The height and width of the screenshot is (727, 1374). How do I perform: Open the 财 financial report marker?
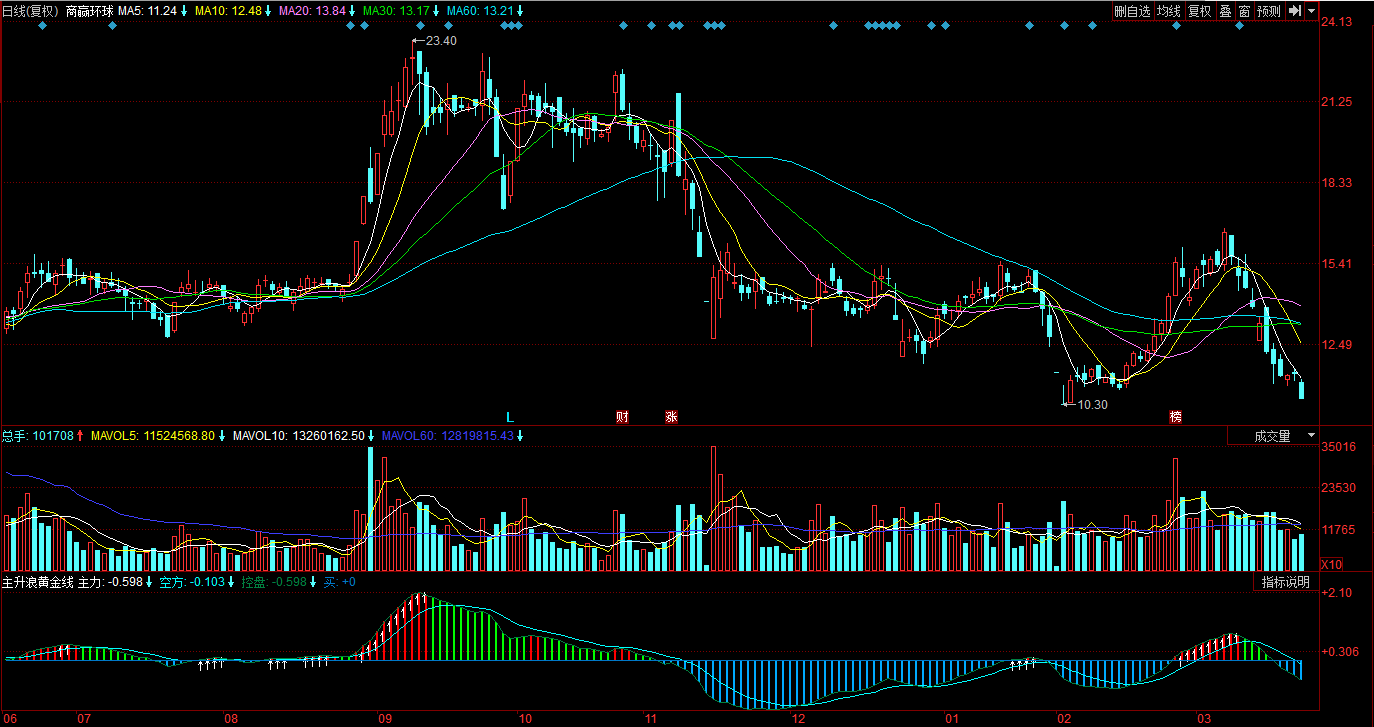point(622,416)
